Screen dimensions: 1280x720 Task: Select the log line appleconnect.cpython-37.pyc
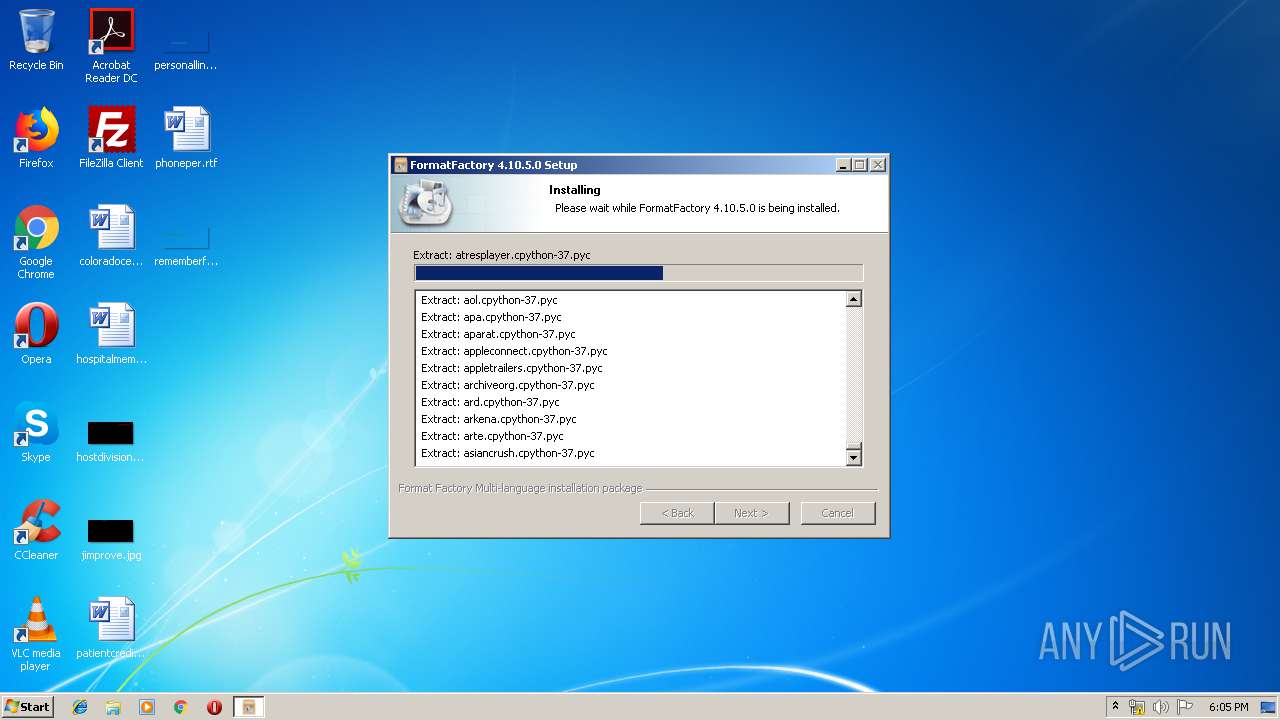[x=514, y=351]
